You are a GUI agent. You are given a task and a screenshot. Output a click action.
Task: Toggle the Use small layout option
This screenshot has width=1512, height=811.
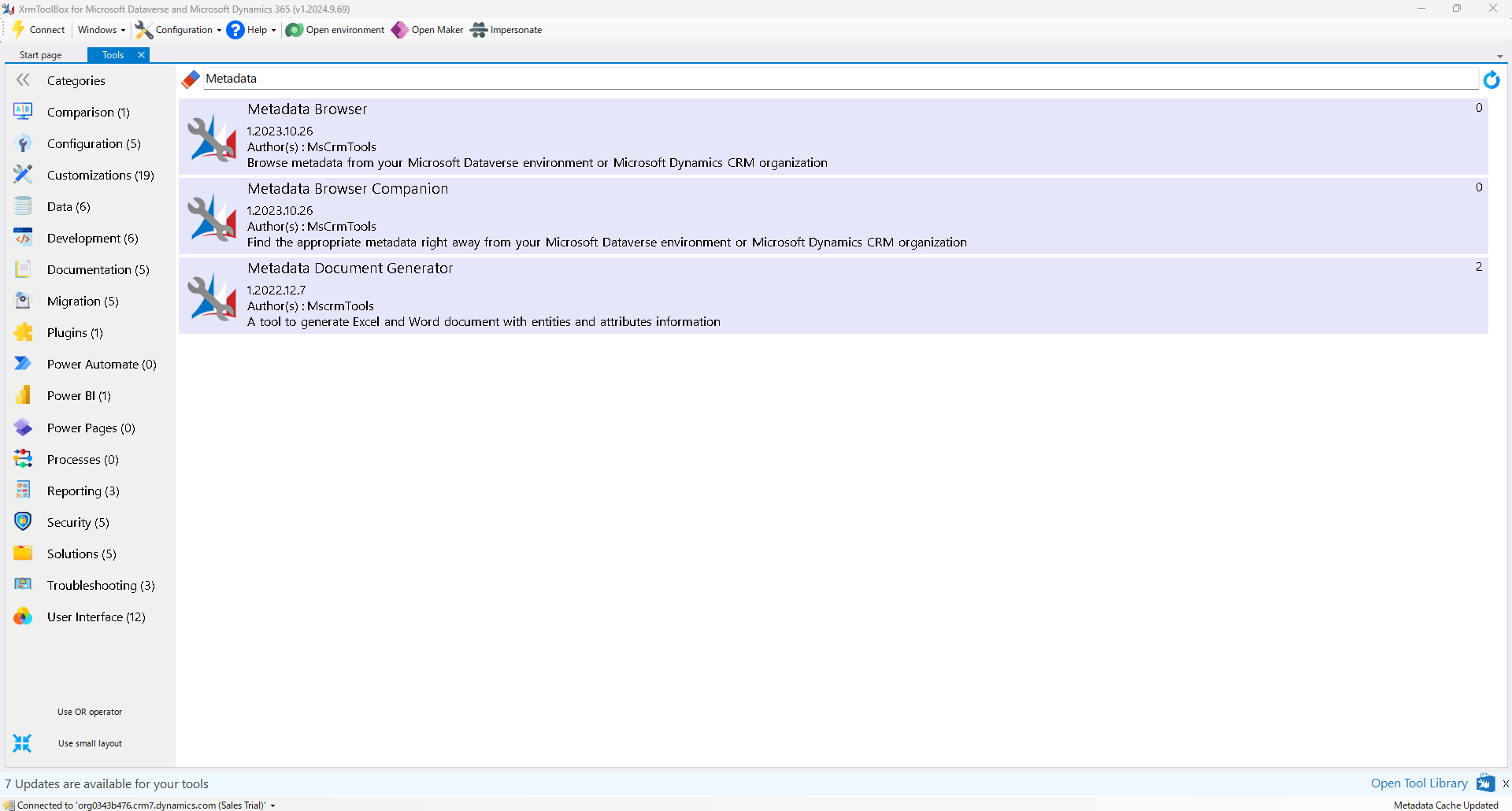click(x=90, y=743)
